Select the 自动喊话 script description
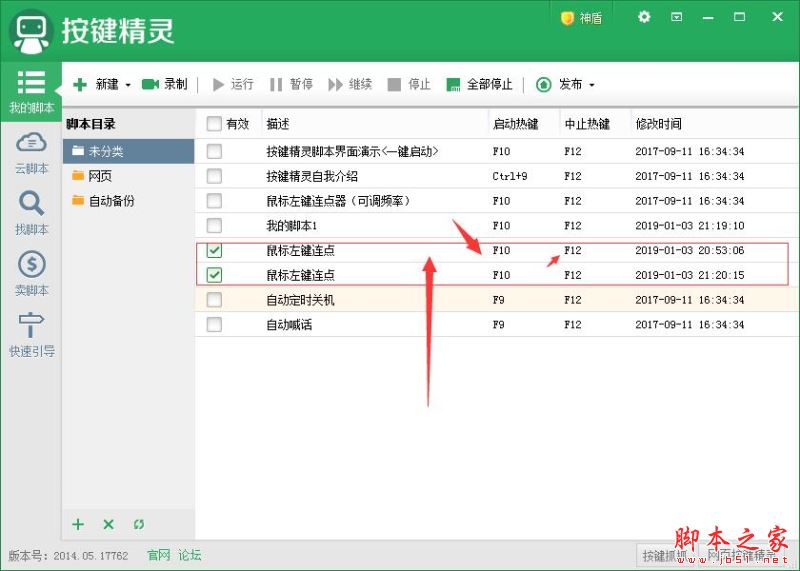The image size is (800, 571). 289,325
